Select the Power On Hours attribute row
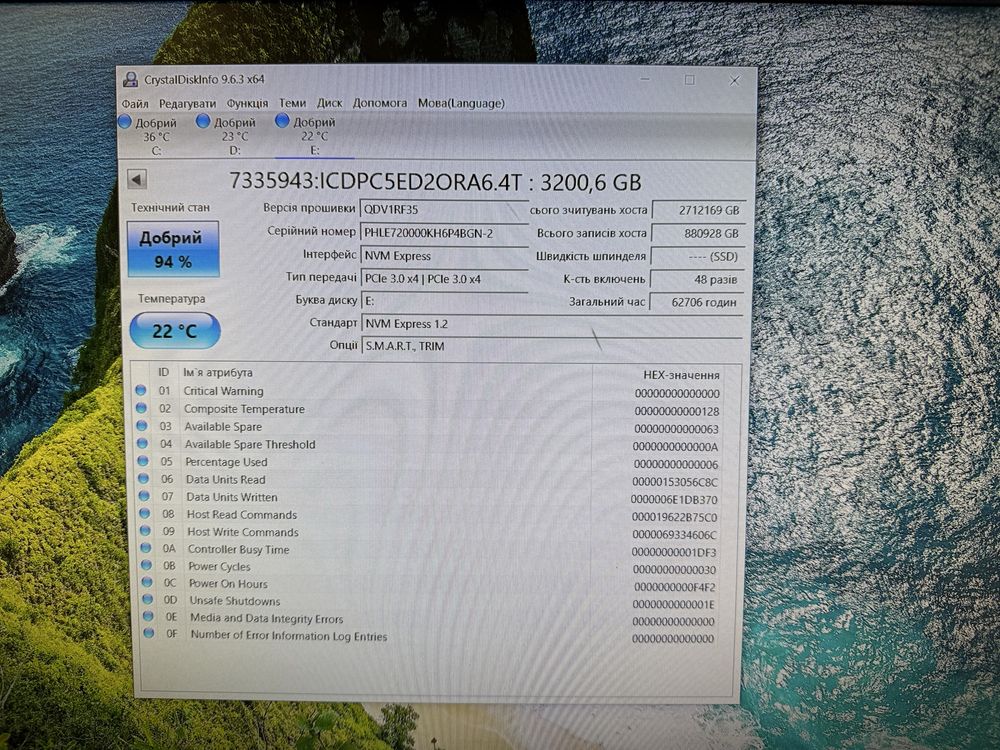The width and height of the screenshot is (1000, 750). point(427,584)
